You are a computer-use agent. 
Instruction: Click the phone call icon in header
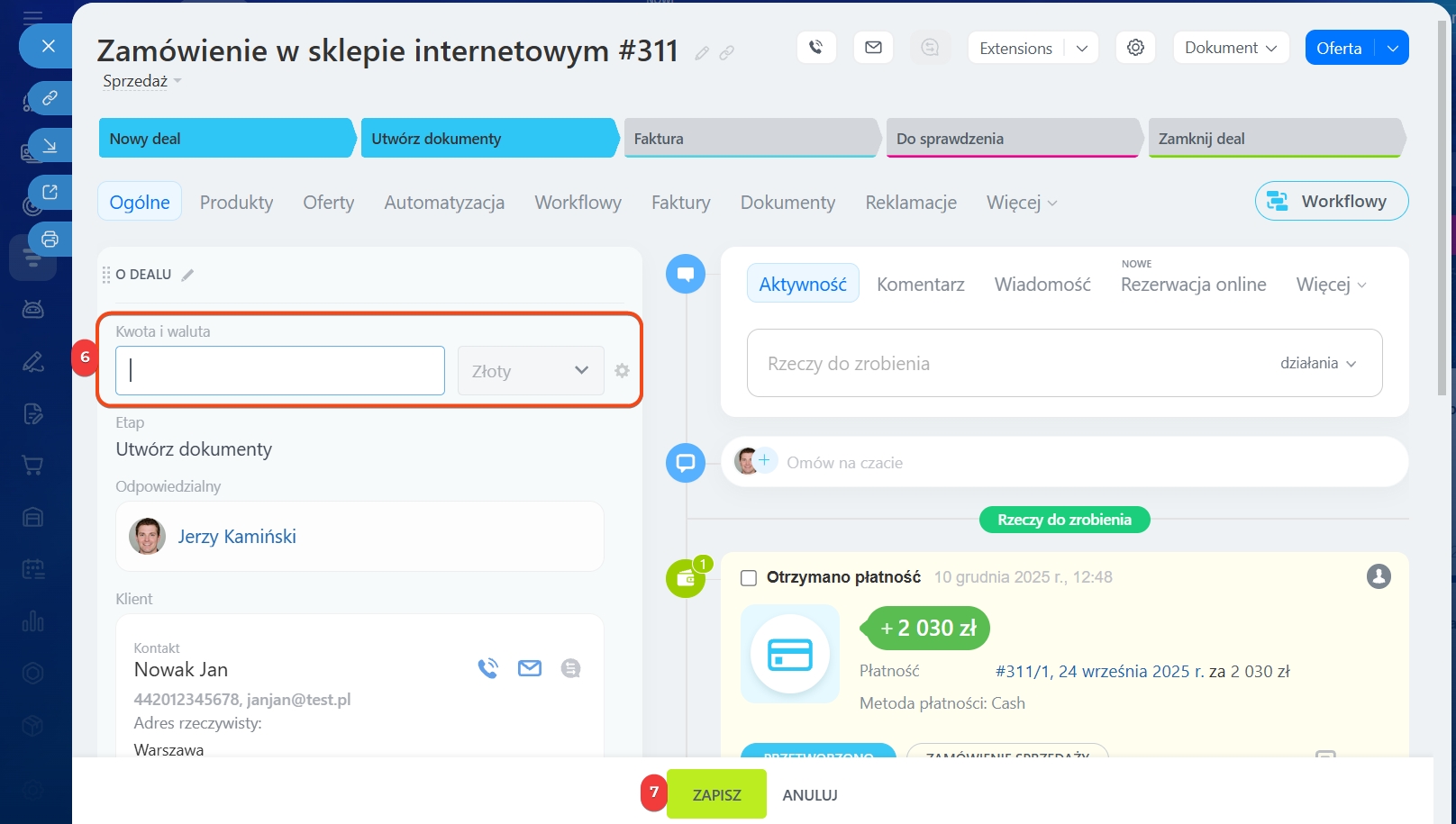[816, 48]
